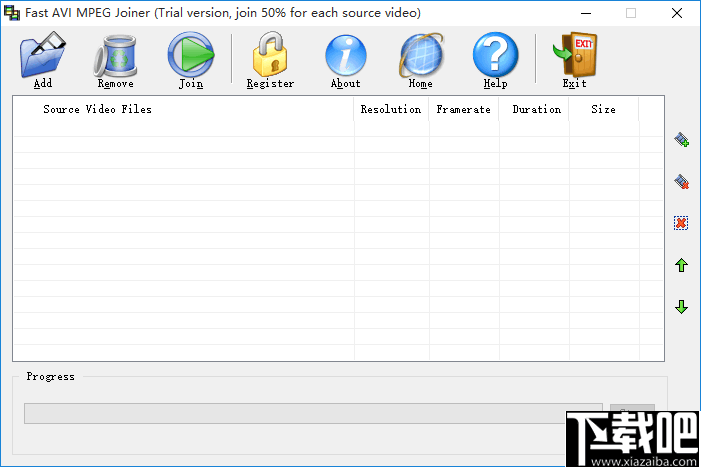Viewport: 701px width, 467px height.
Task: Click the red X clear list icon
Action: (681, 223)
